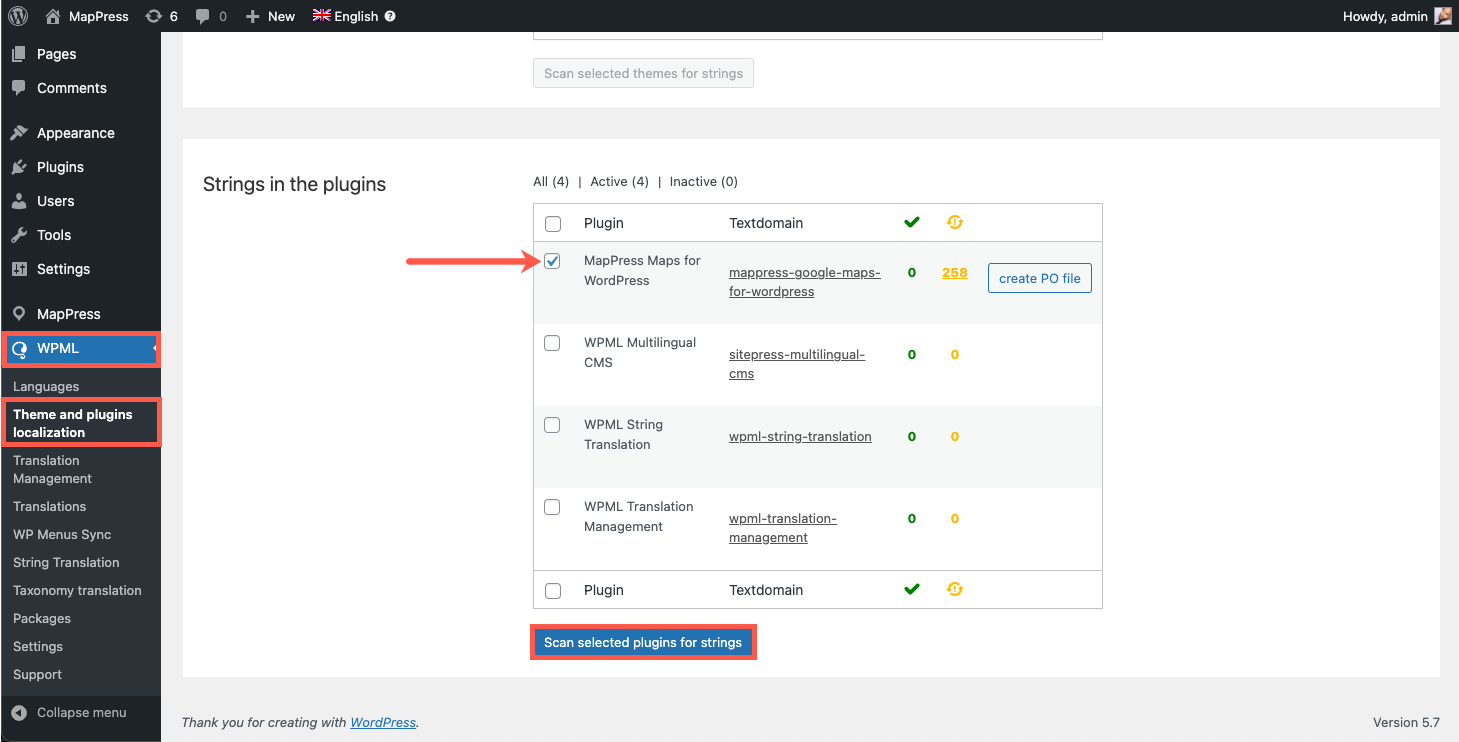Click the help icon beside English
The width and height of the screenshot is (1459, 742).
[390, 16]
